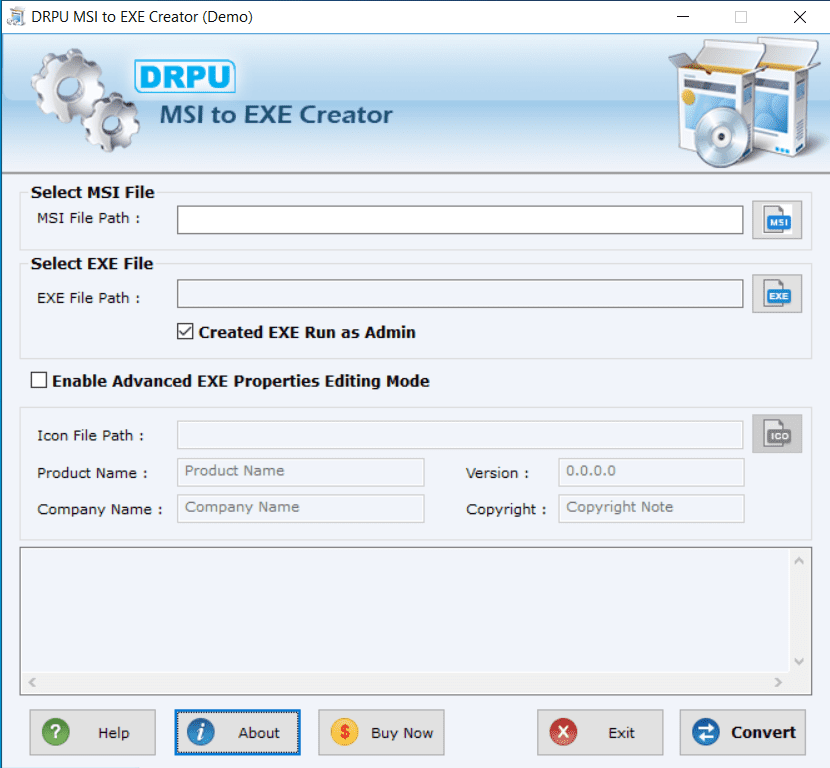The image size is (830, 768).
Task: Toggle Created EXE Run as Admin checkbox
Action: (185, 332)
